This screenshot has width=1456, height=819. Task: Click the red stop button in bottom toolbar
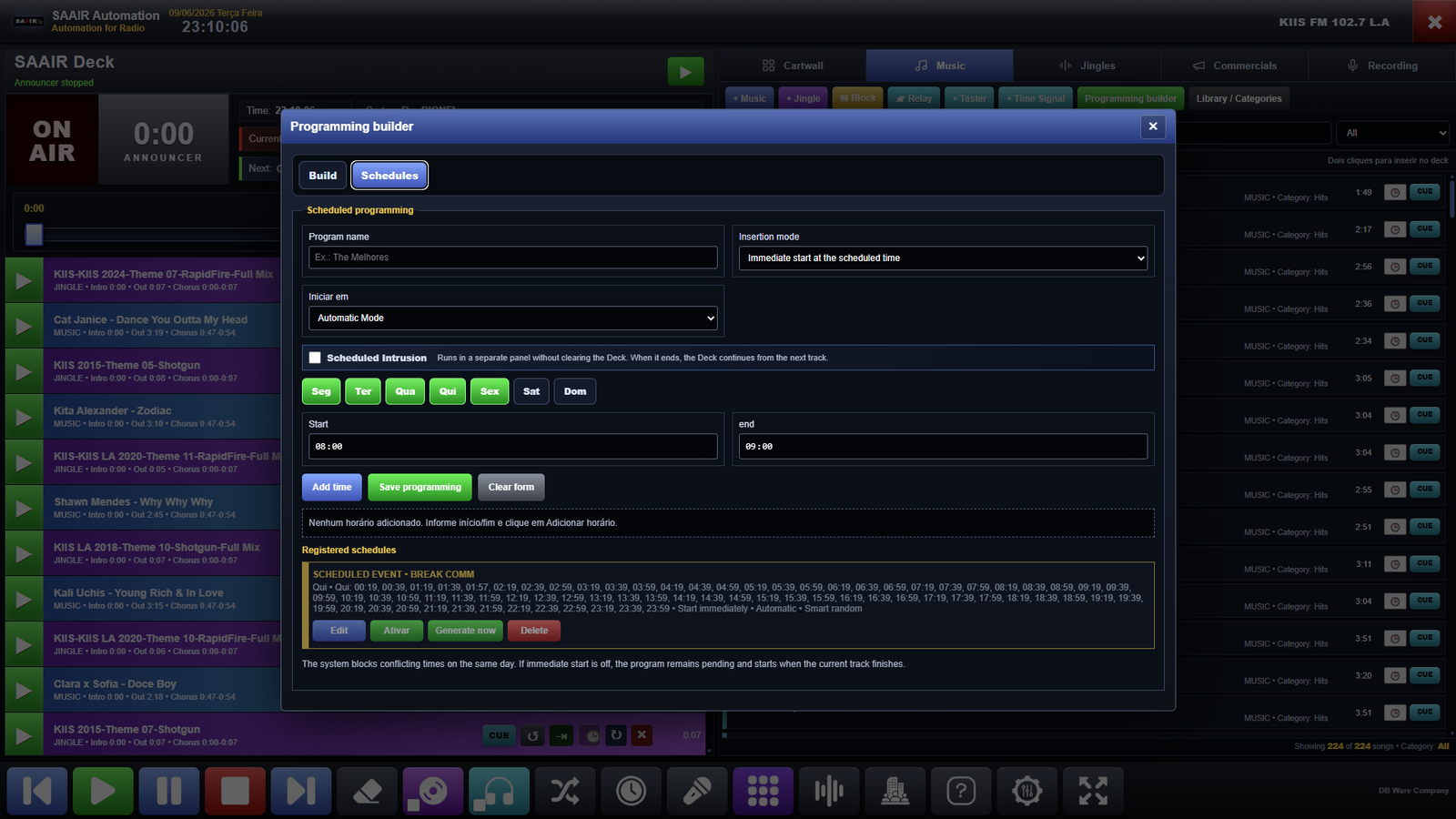click(235, 791)
